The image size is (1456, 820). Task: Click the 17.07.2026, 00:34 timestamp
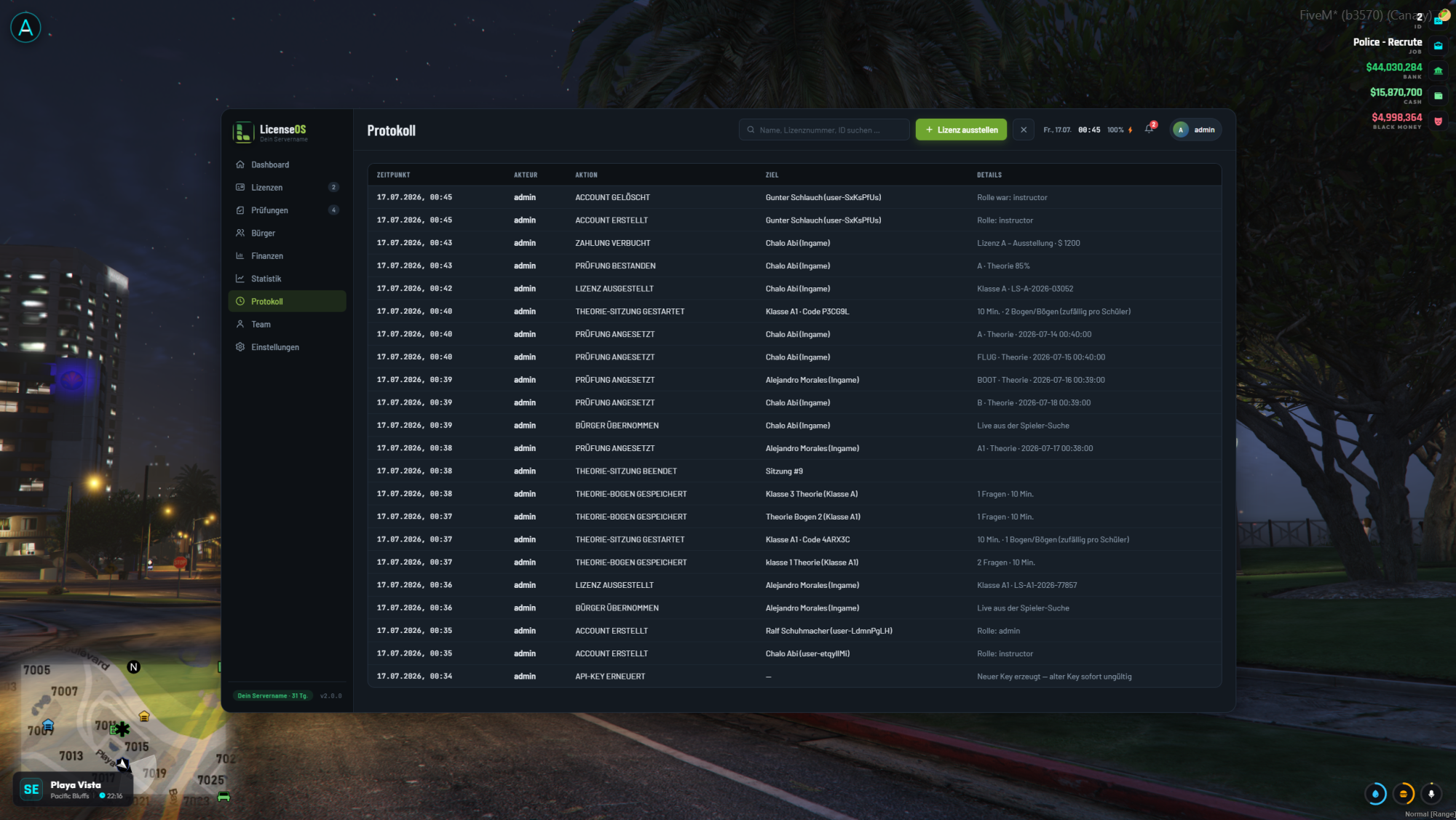click(x=414, y=677)
